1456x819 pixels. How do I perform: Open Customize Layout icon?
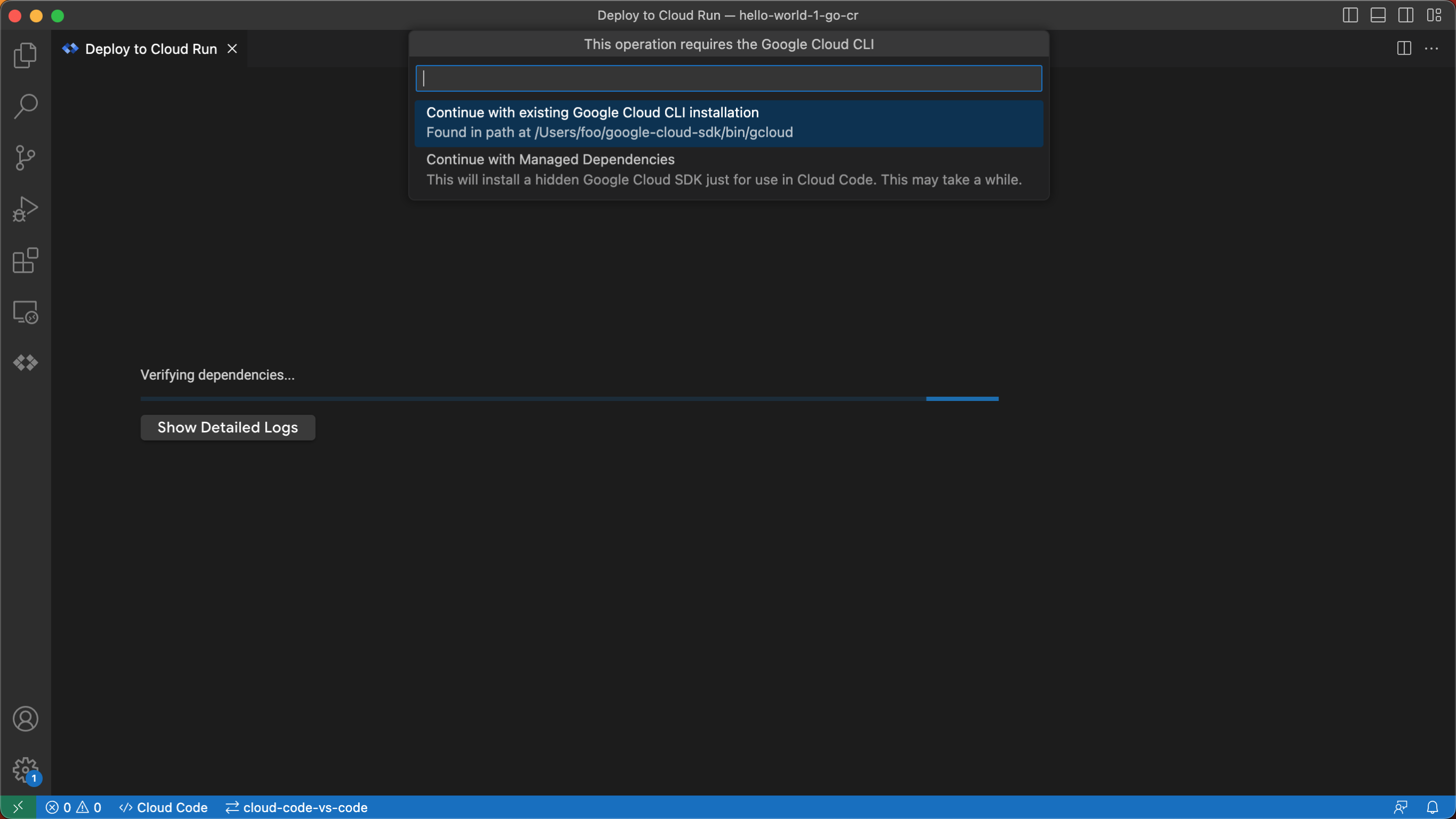pos(1434,15)
